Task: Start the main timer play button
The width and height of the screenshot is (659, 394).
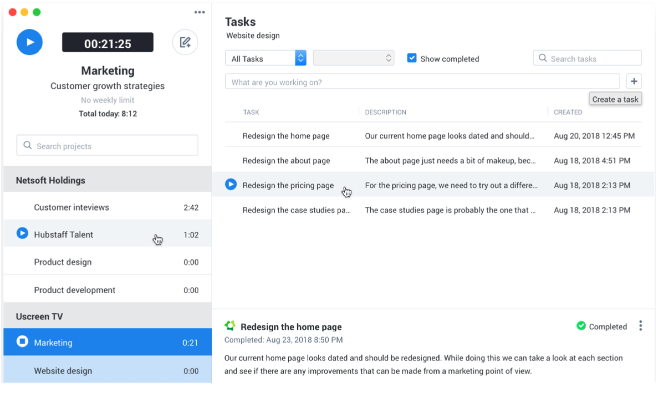Action: [x=29, y=42]
